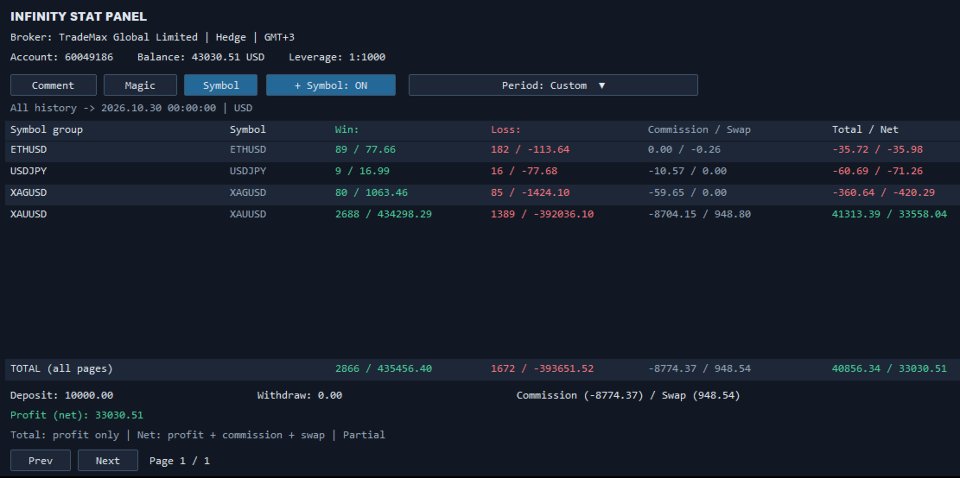Click the 'Leverage: 1:1000' text
This screenshot has height=478, width=960.
337,57
